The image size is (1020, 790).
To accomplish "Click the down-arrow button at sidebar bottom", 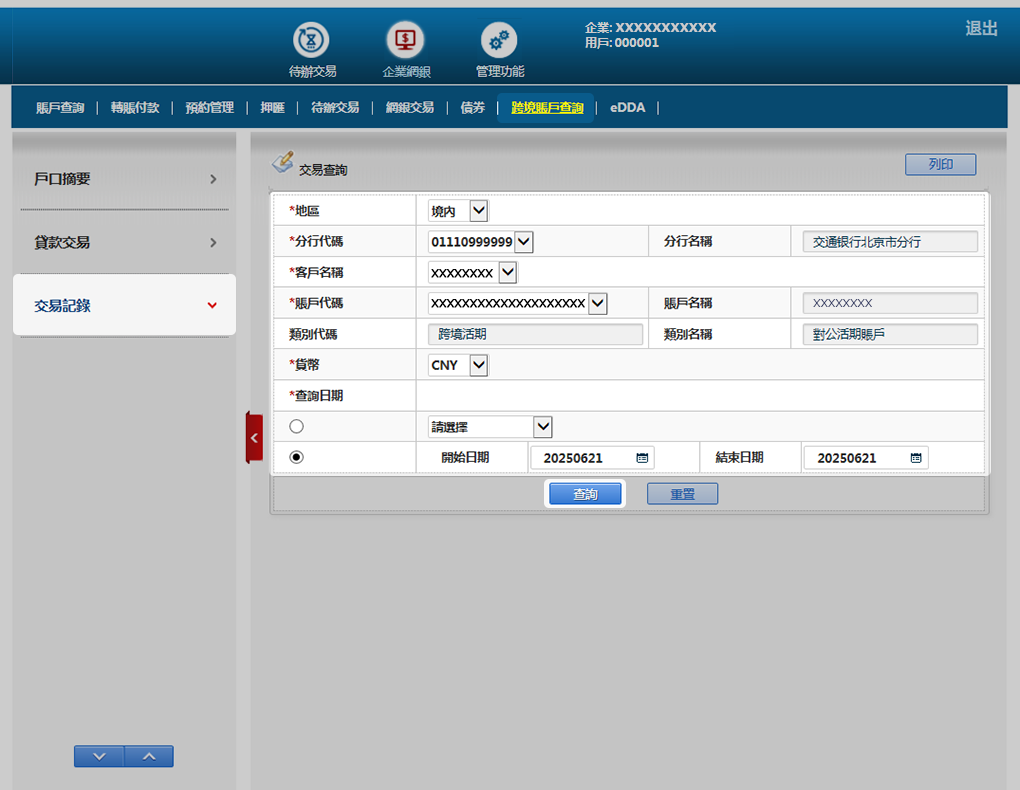I will pos(99,756).
